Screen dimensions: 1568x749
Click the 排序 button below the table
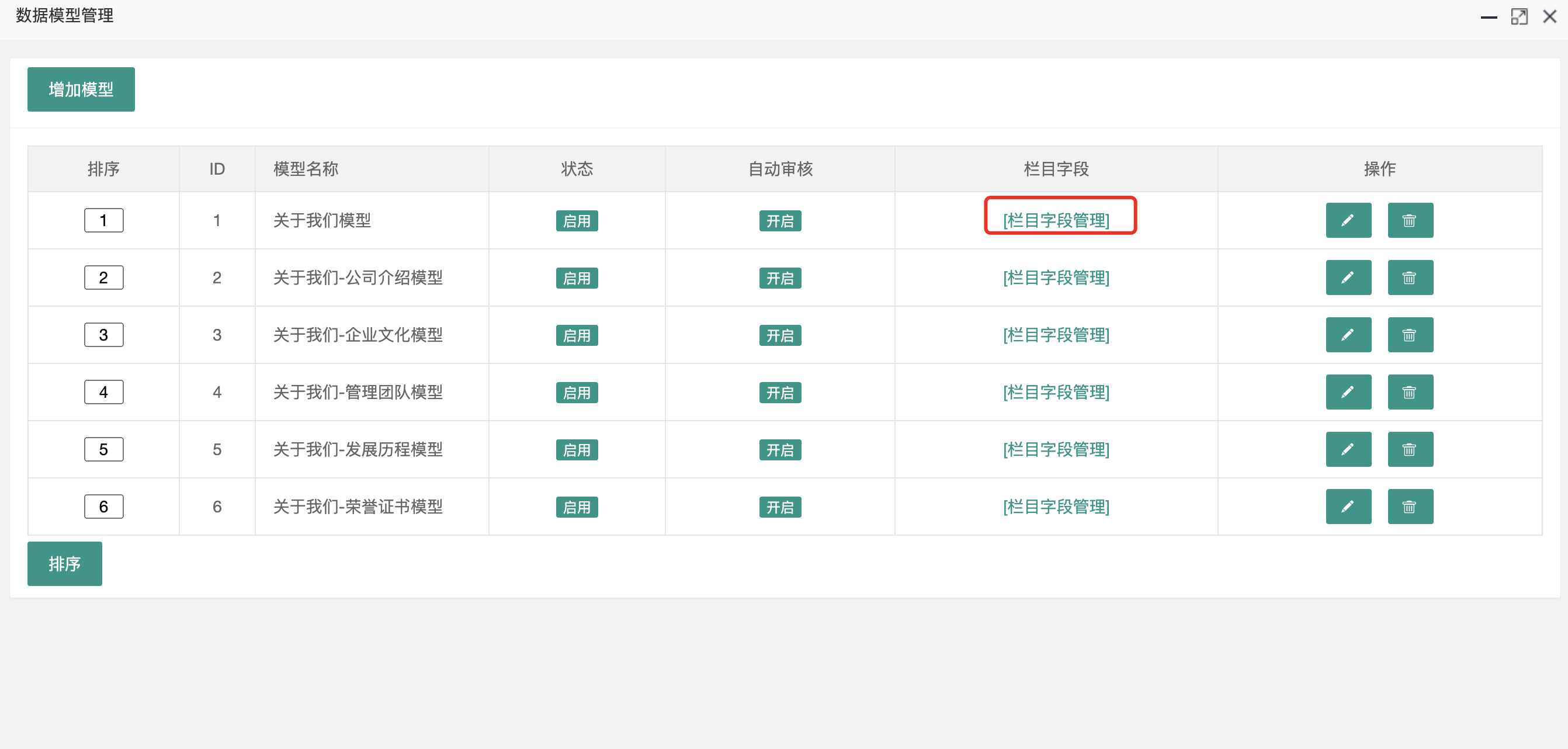[x=64, y=564]
